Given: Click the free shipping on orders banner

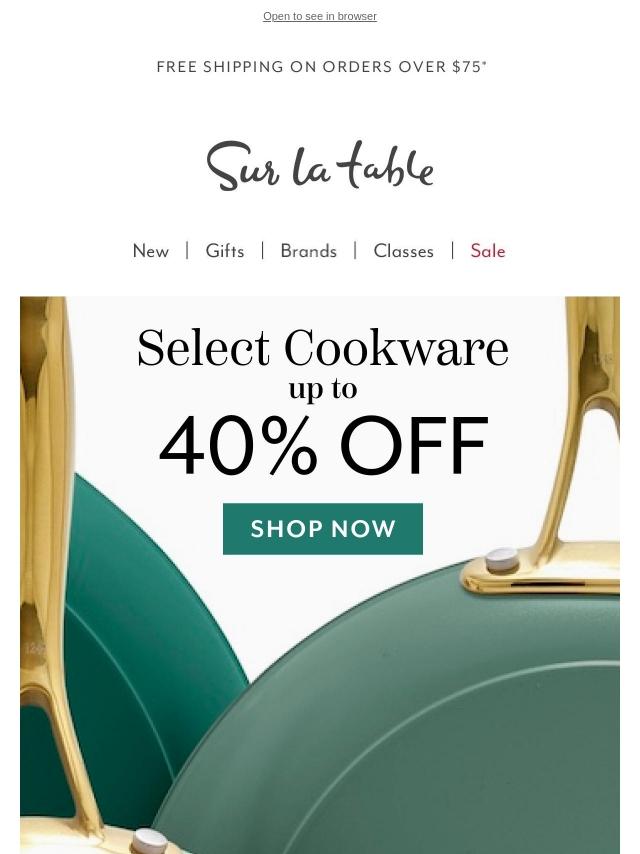Looking at the screenshot, I should tap(321, 66).
